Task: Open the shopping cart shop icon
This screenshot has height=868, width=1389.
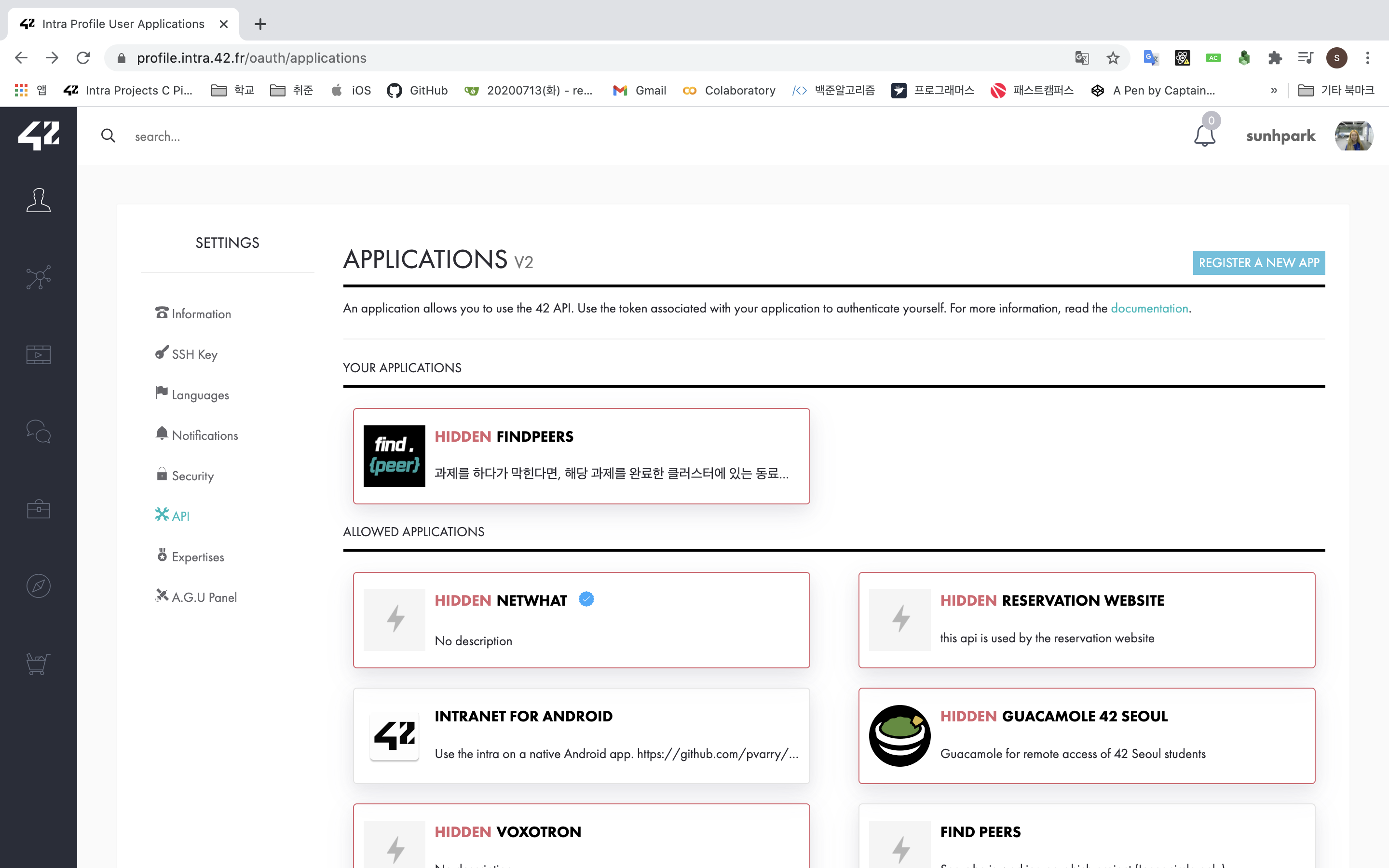Action: (x=39, y=663)
